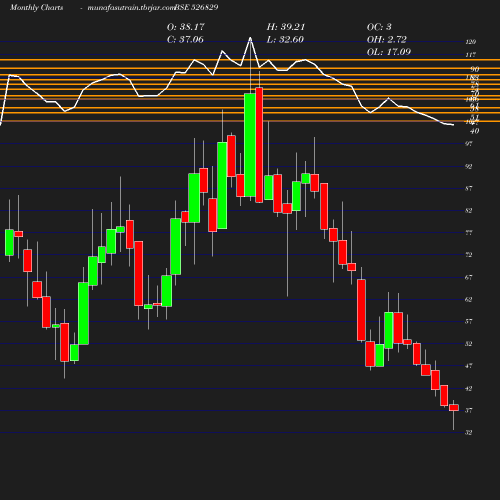Select the open value "O: 38.17"
Viewport: 500px width, 500px height.
186,27
